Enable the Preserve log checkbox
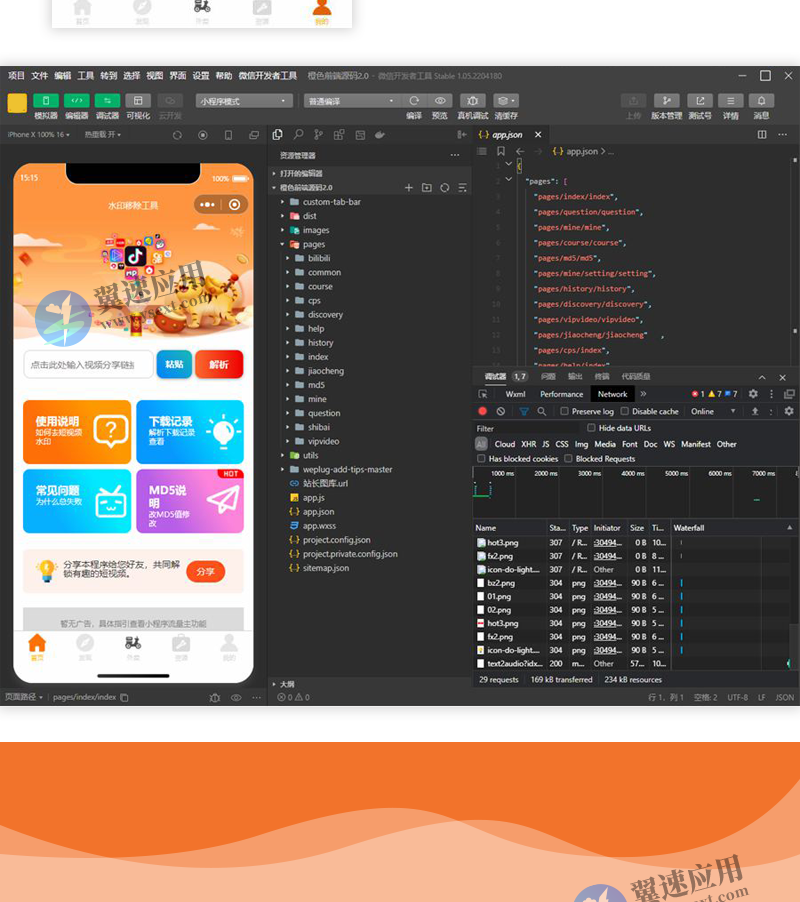The width and height of the screenshot is (800, 902). (565, 411)
